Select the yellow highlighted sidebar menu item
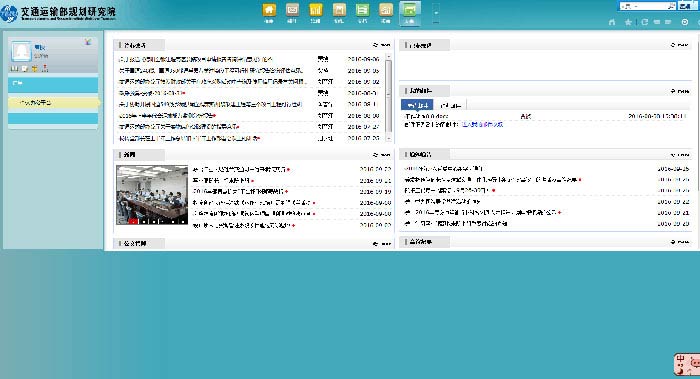This screenshot has width=700, height=379. pyautogui.click(x=54, y=103)
